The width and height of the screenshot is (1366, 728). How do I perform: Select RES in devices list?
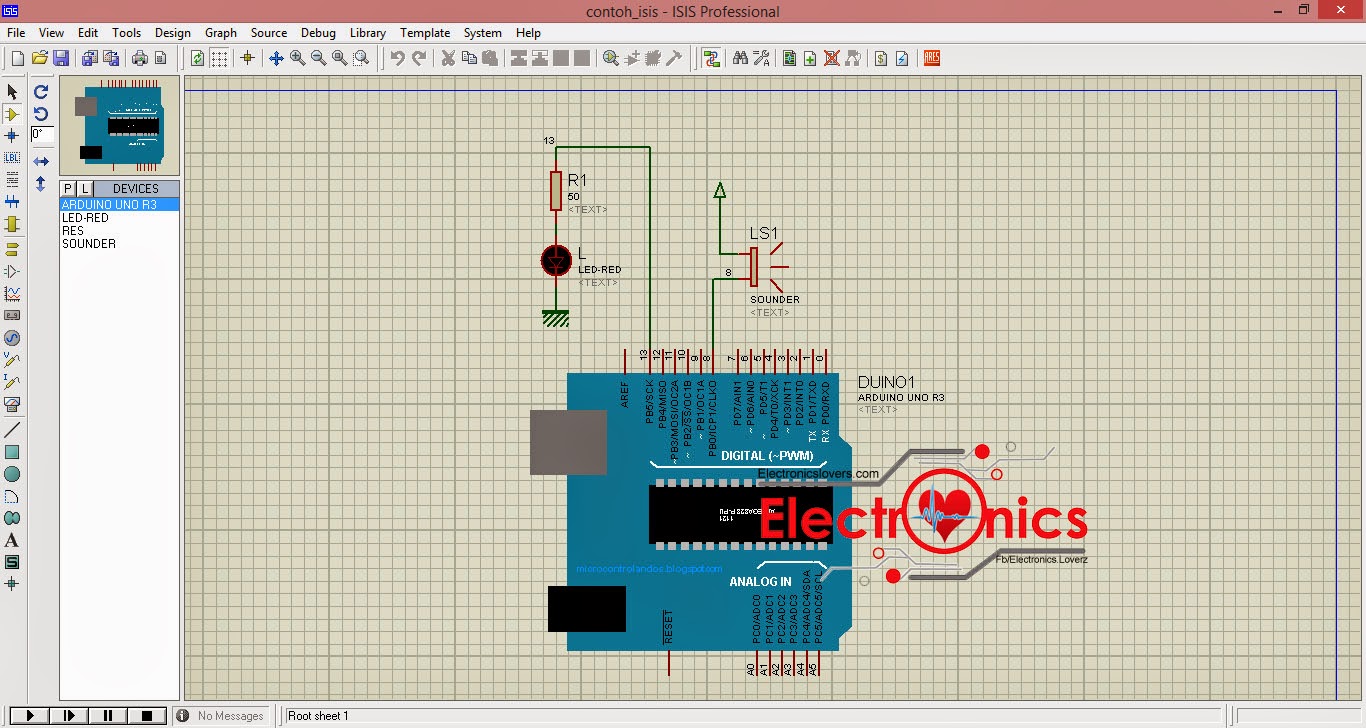(x=119, y=231)
